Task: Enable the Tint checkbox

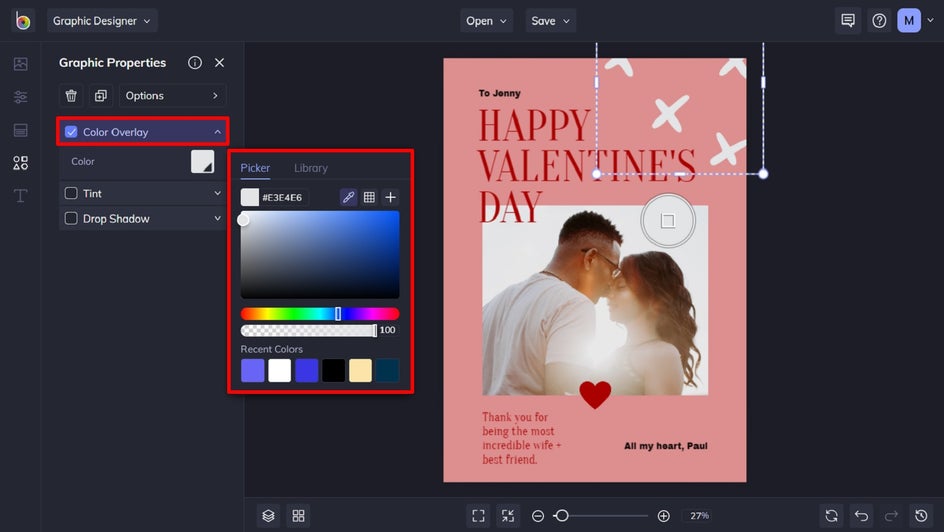Action: click(x=71, y=193)
